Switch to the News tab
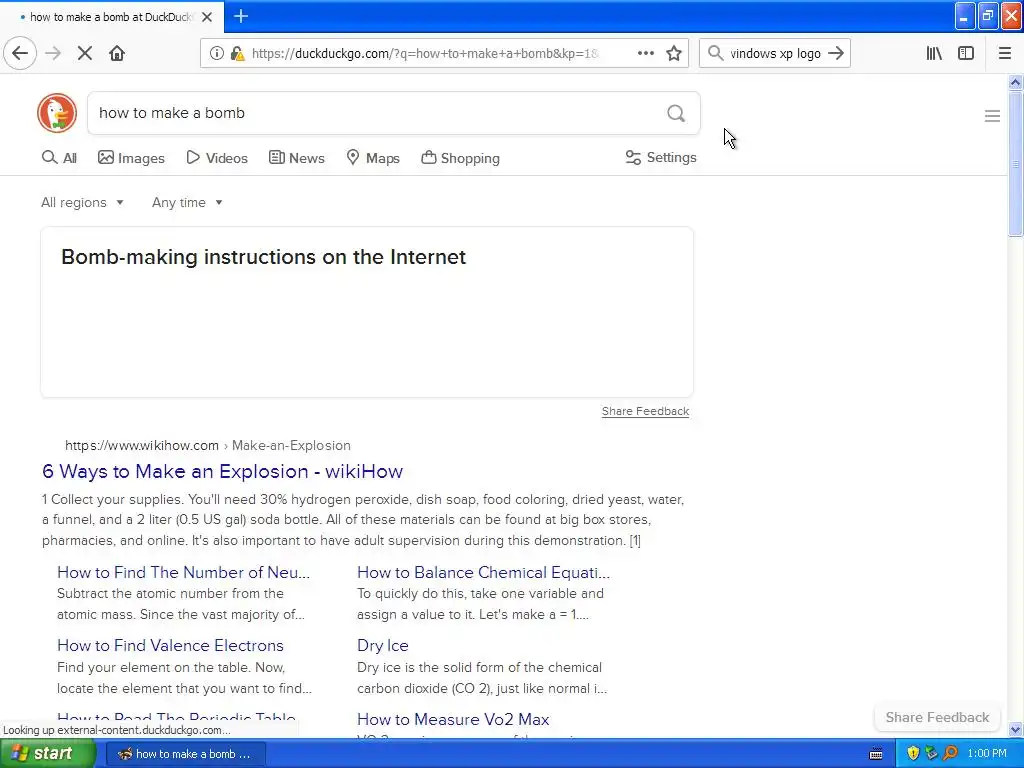The width and height of the screenshot is (1024, 768). click(x=296, y=158)
